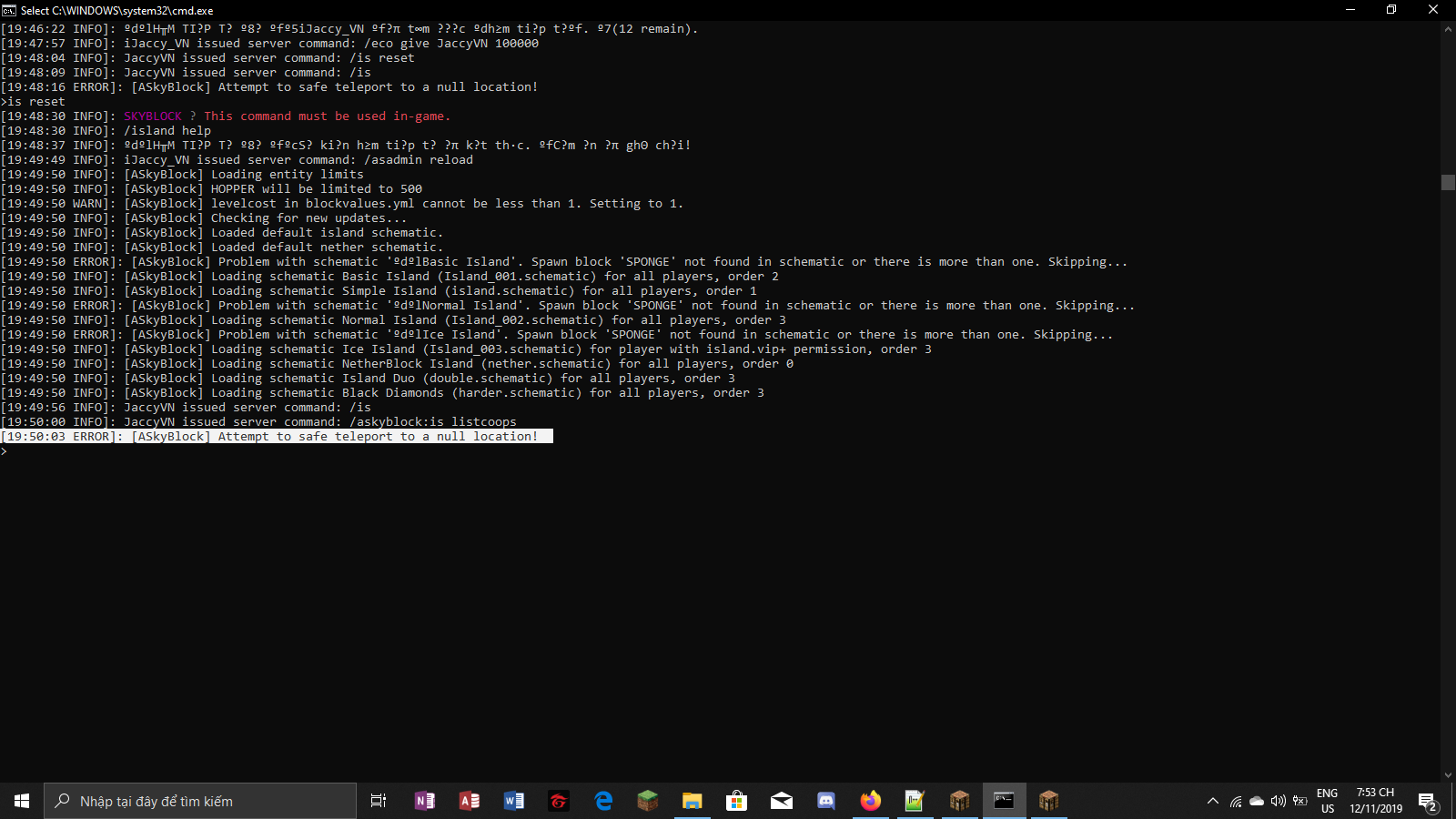Launch Microsoft Word from the taskbar
The width and height of the screenshot is (1456, 819).
coord(513,801)
